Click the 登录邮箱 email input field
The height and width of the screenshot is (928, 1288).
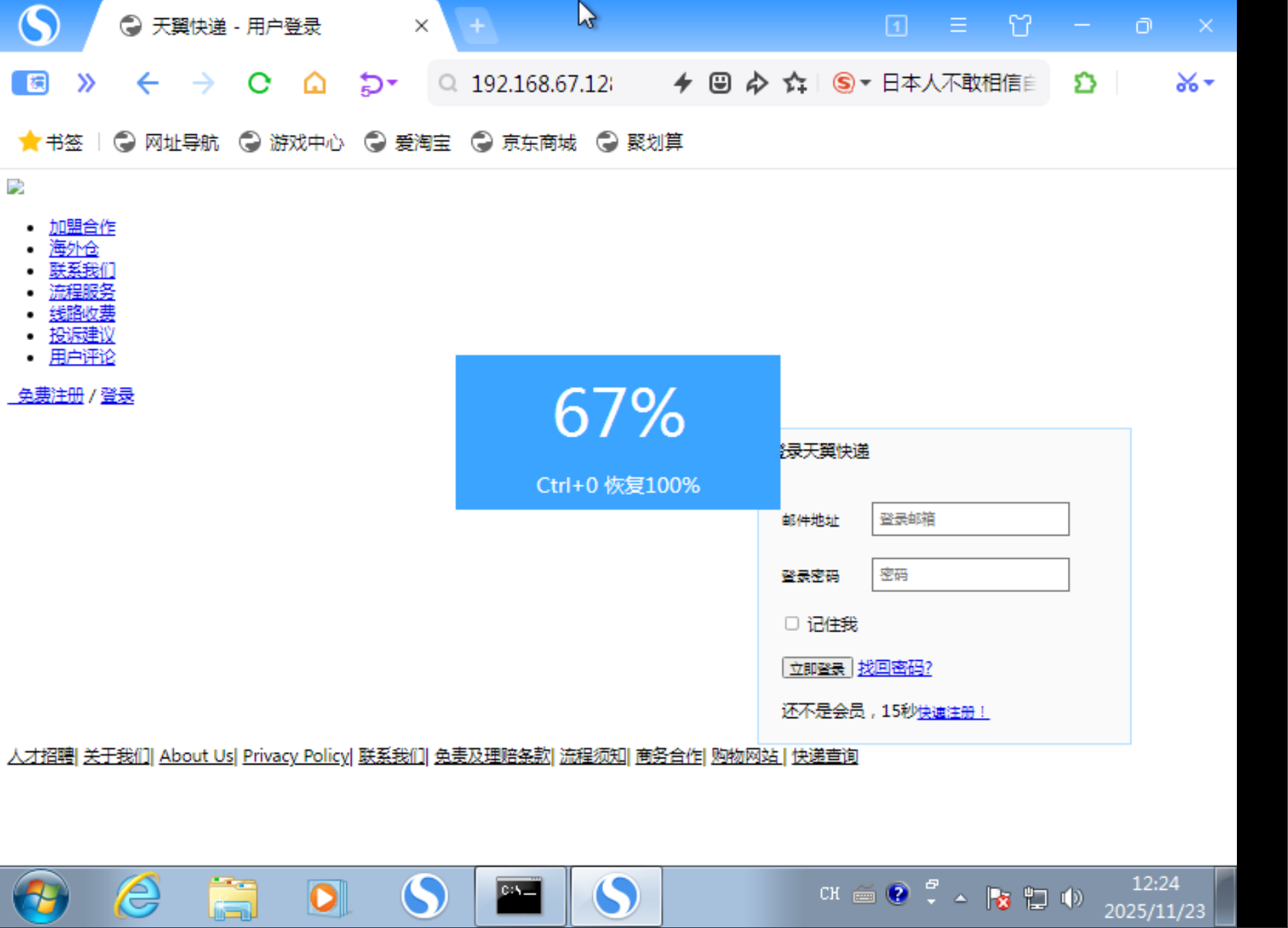click(x=970, y=519)
